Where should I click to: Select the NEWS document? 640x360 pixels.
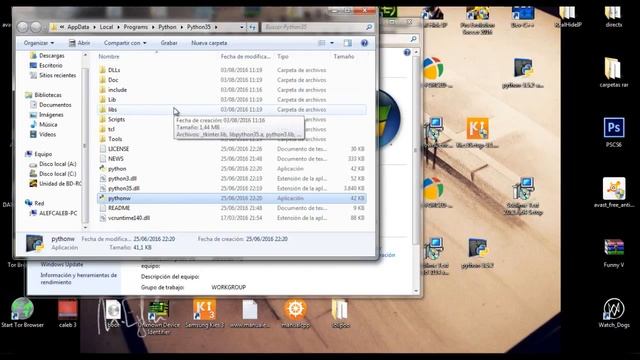click(116, 159)
